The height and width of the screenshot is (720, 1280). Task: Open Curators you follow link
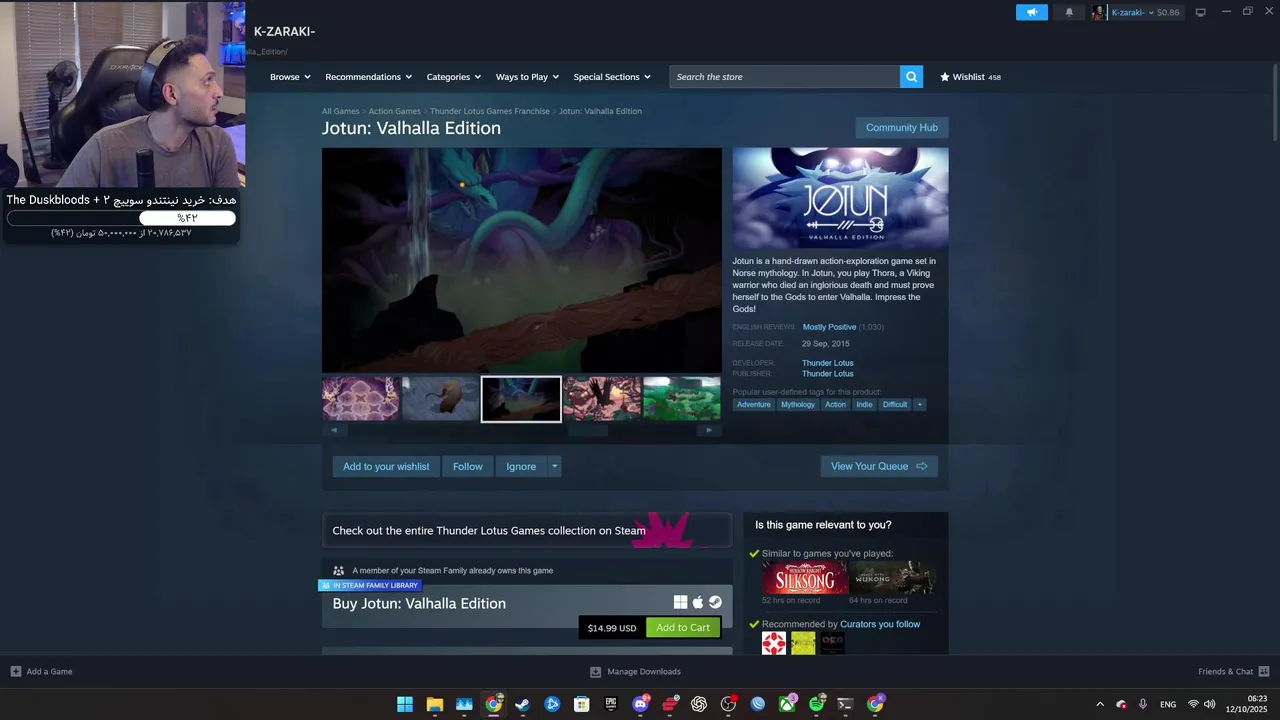(880, 624)
